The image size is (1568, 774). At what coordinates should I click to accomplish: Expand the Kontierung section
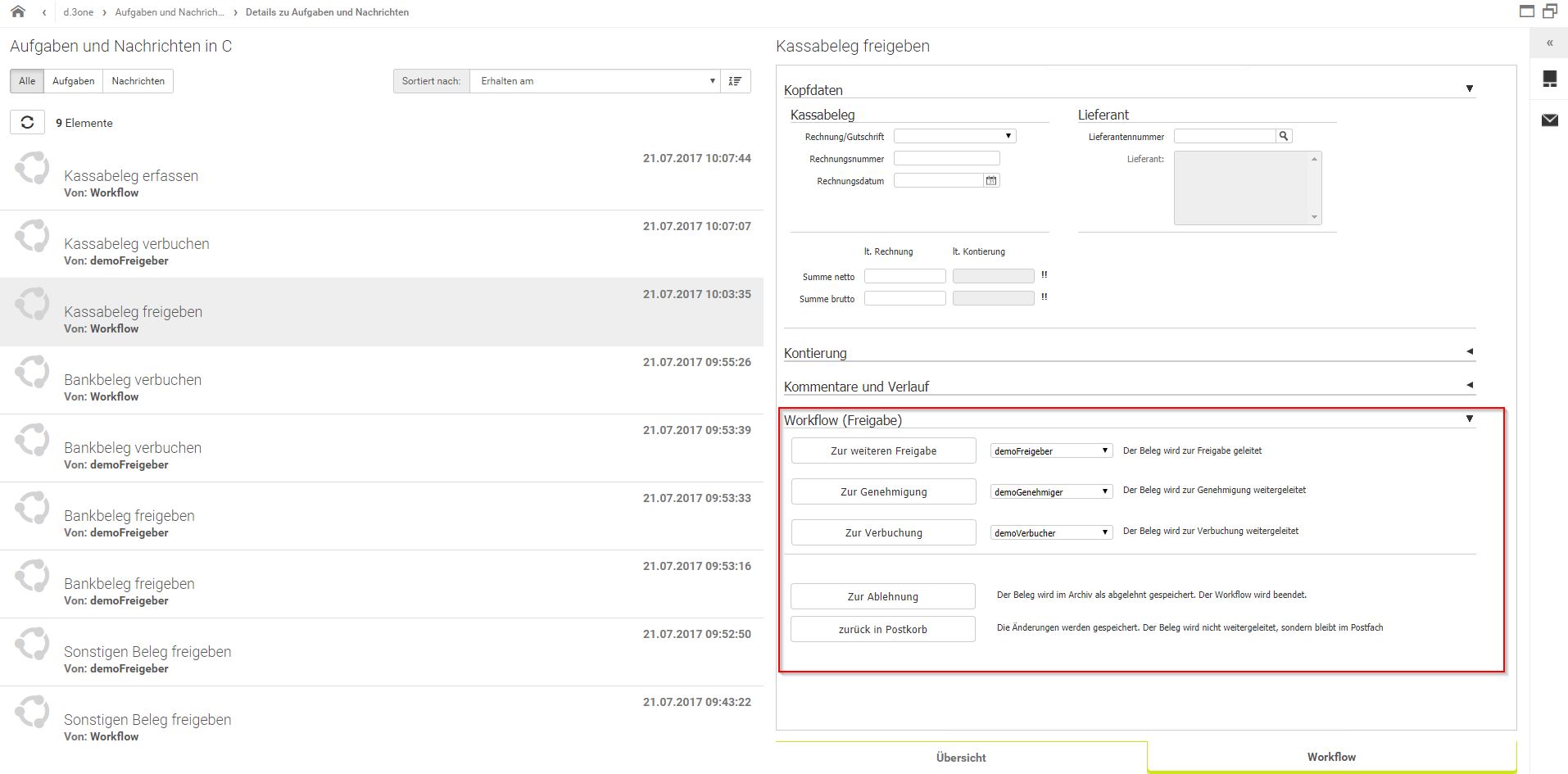coord(1129,353)
